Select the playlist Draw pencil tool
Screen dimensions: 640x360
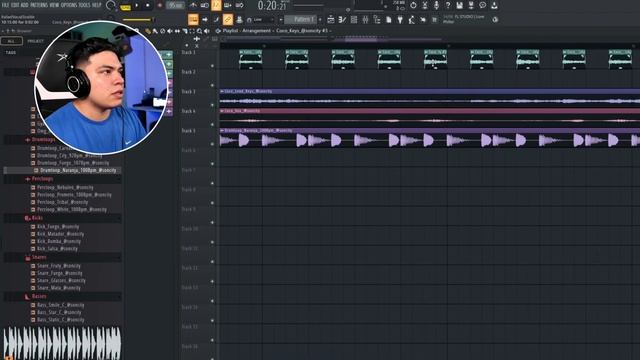point(148,31)
